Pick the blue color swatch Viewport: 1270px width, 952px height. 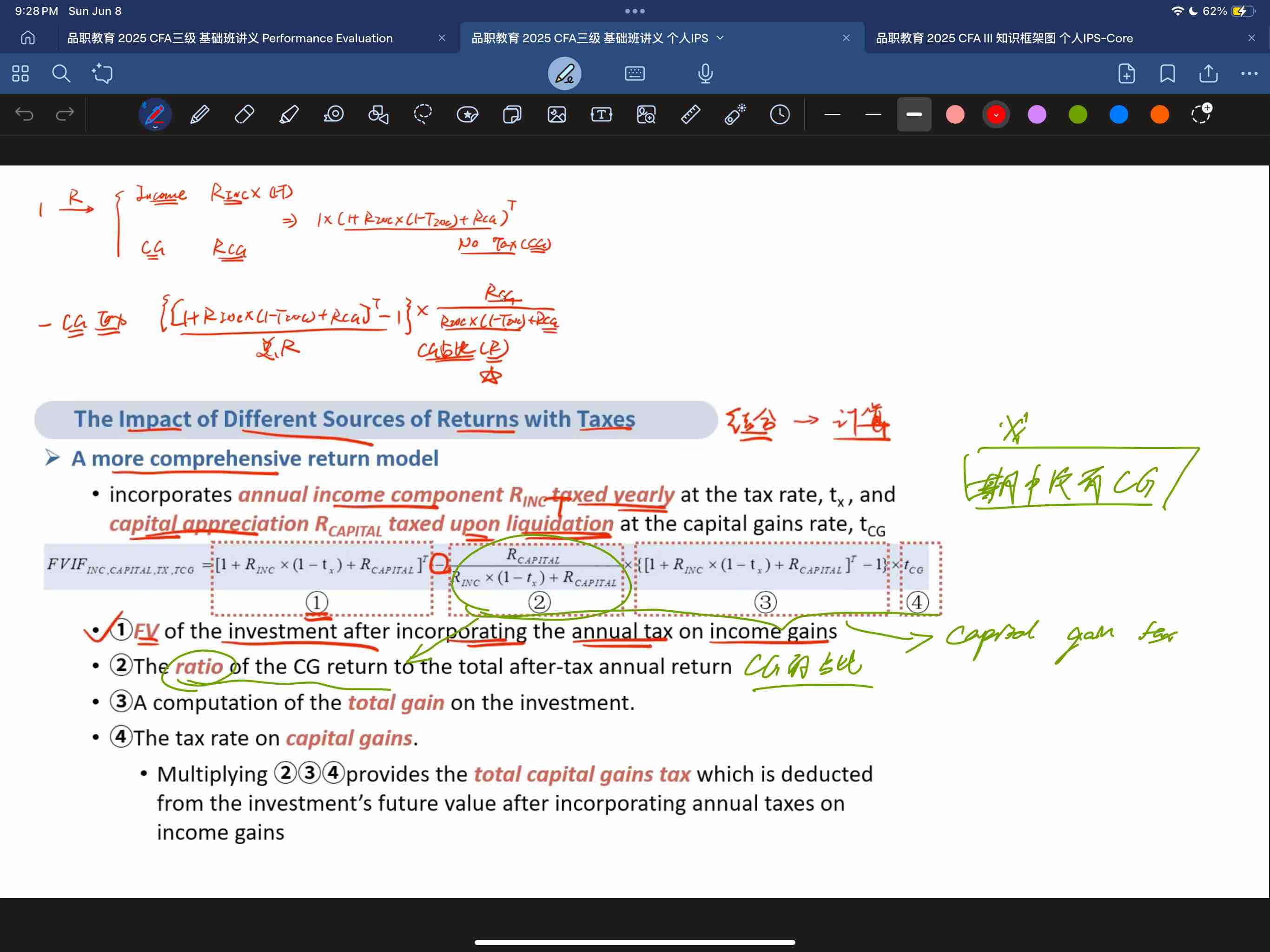tap(1118, 114)
